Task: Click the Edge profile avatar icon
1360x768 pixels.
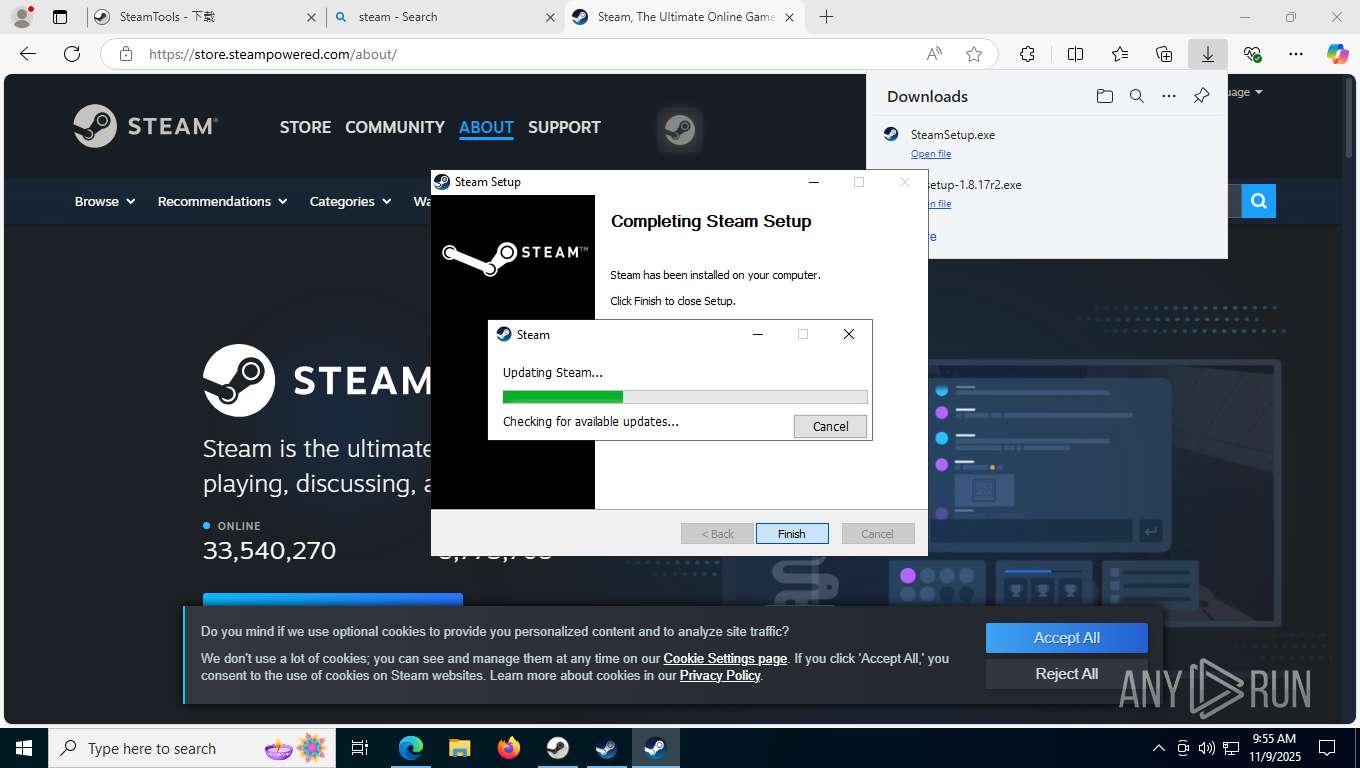Action: pyautogui.click(x=21, y=17)
